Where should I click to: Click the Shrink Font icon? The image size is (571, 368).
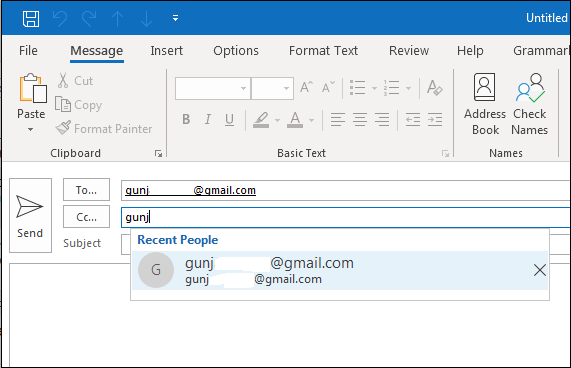[x=328, y=87]
